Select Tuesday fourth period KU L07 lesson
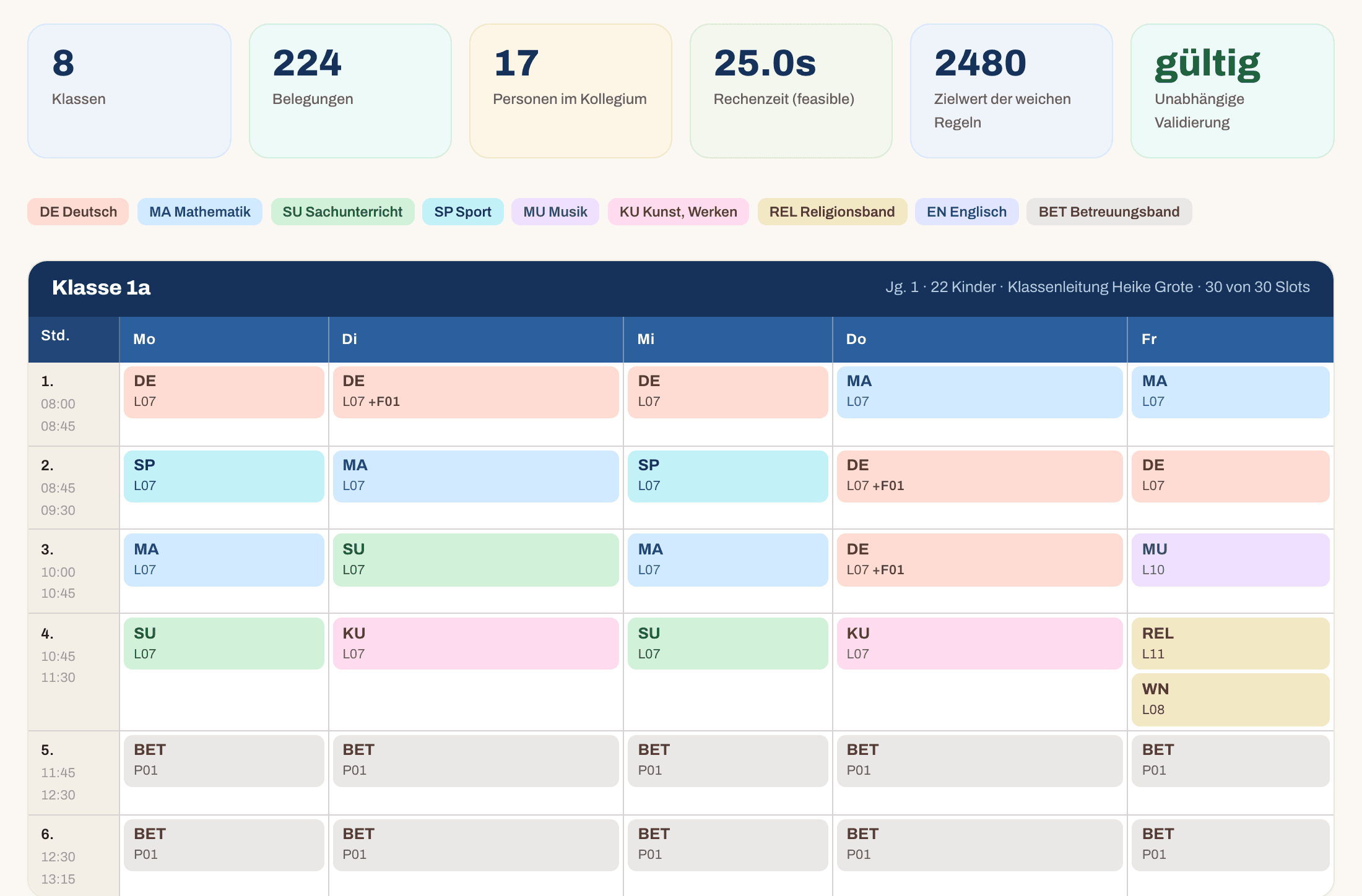 coord(476,644)
